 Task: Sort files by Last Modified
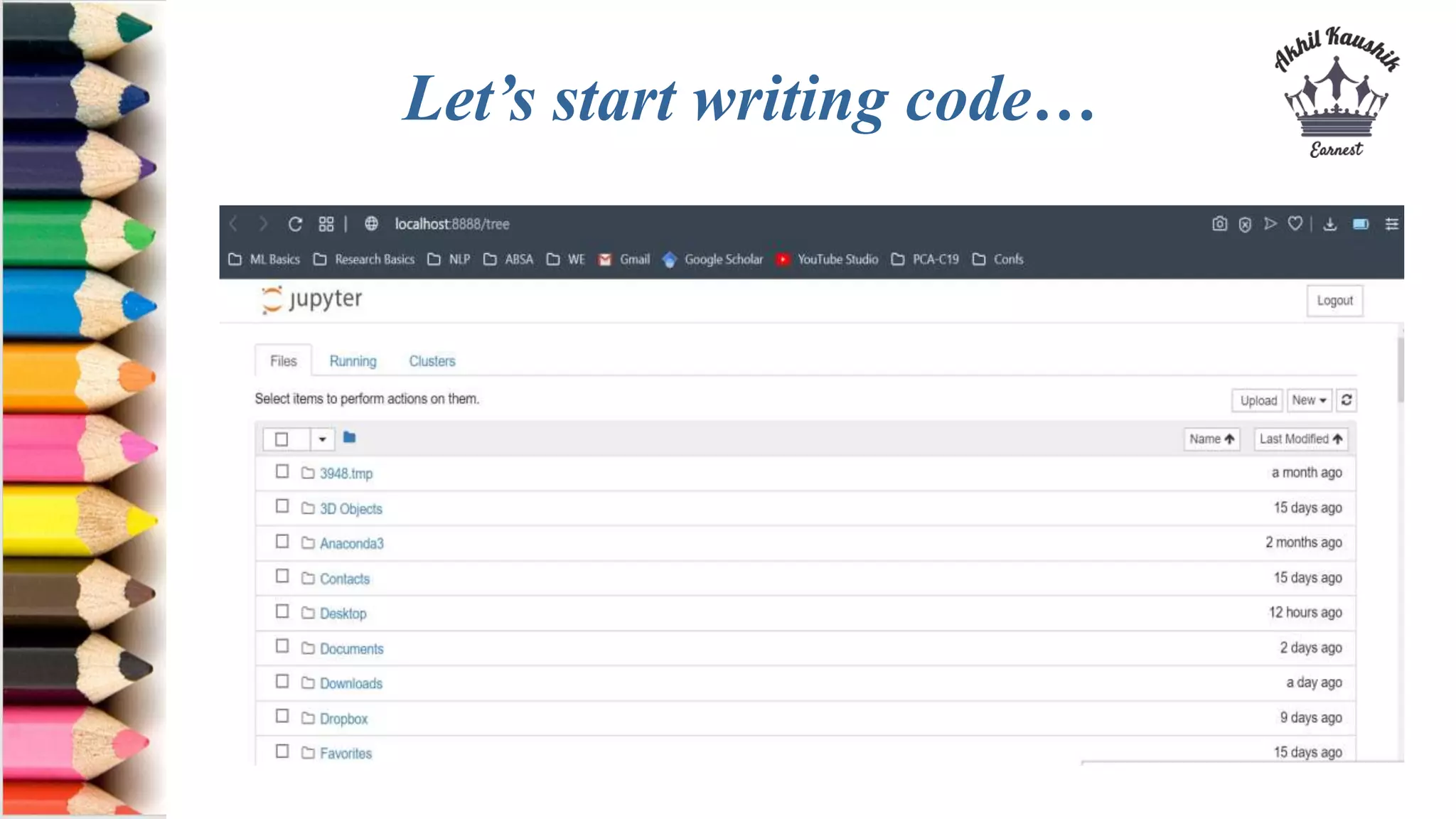pyautogui.click(x=1301, y=439)
